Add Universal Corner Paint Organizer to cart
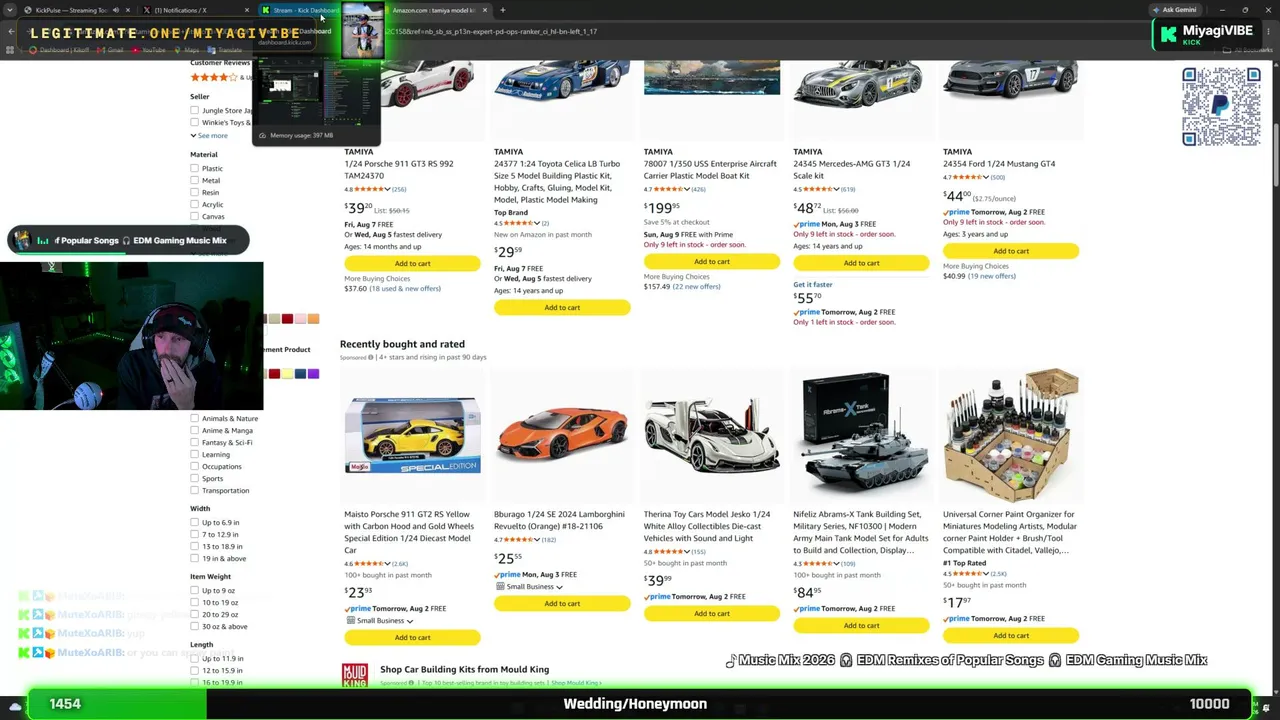Viewport: 1280px width, 720px height. [1011, 635]
